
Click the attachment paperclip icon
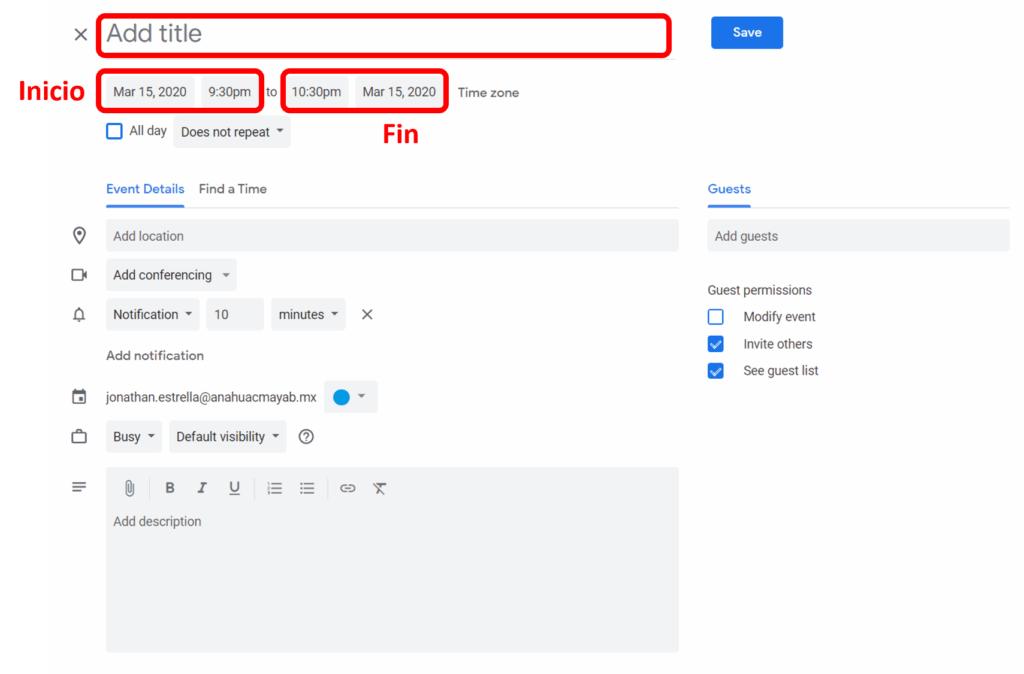pyautogui.click(x=129, y=488)
